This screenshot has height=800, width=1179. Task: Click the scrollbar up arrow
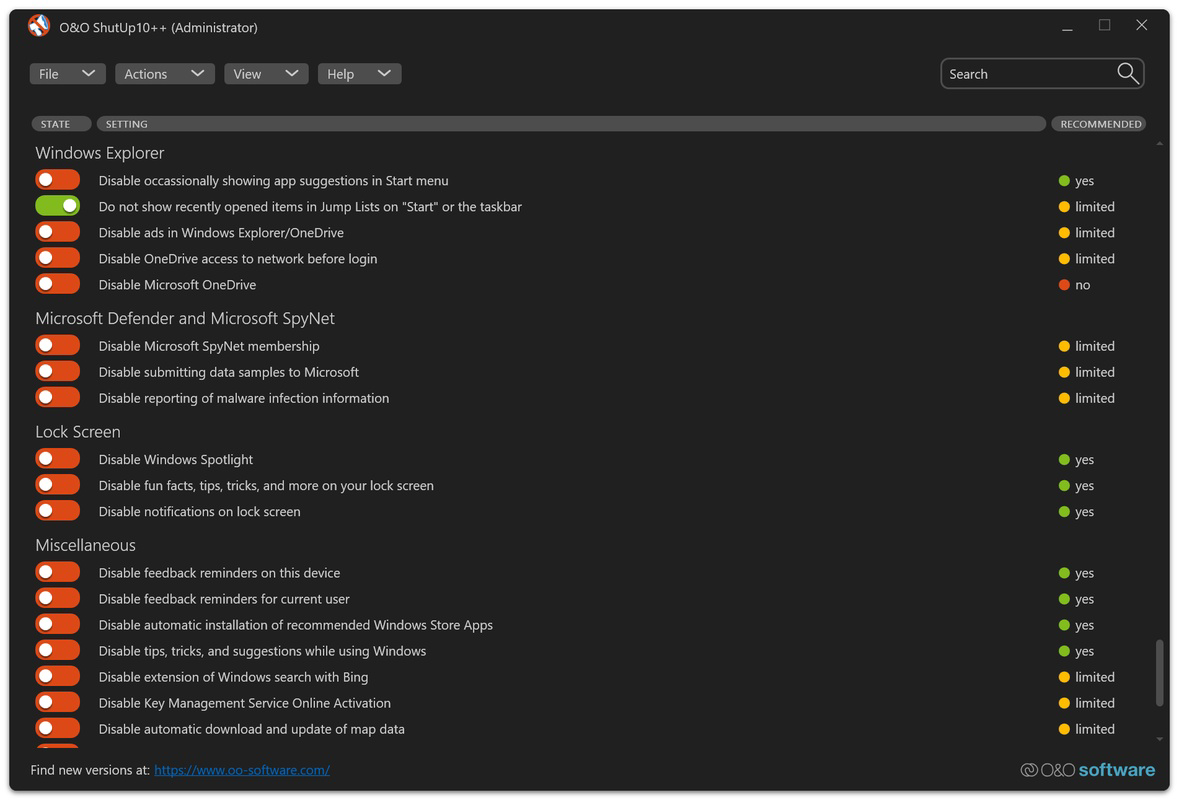pos(1159,143)
